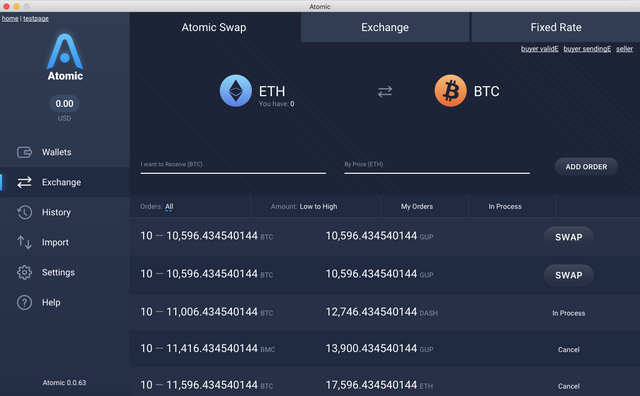Open Wallets via the wallet icon
The image size is (640, 396).
click(24, 152)
